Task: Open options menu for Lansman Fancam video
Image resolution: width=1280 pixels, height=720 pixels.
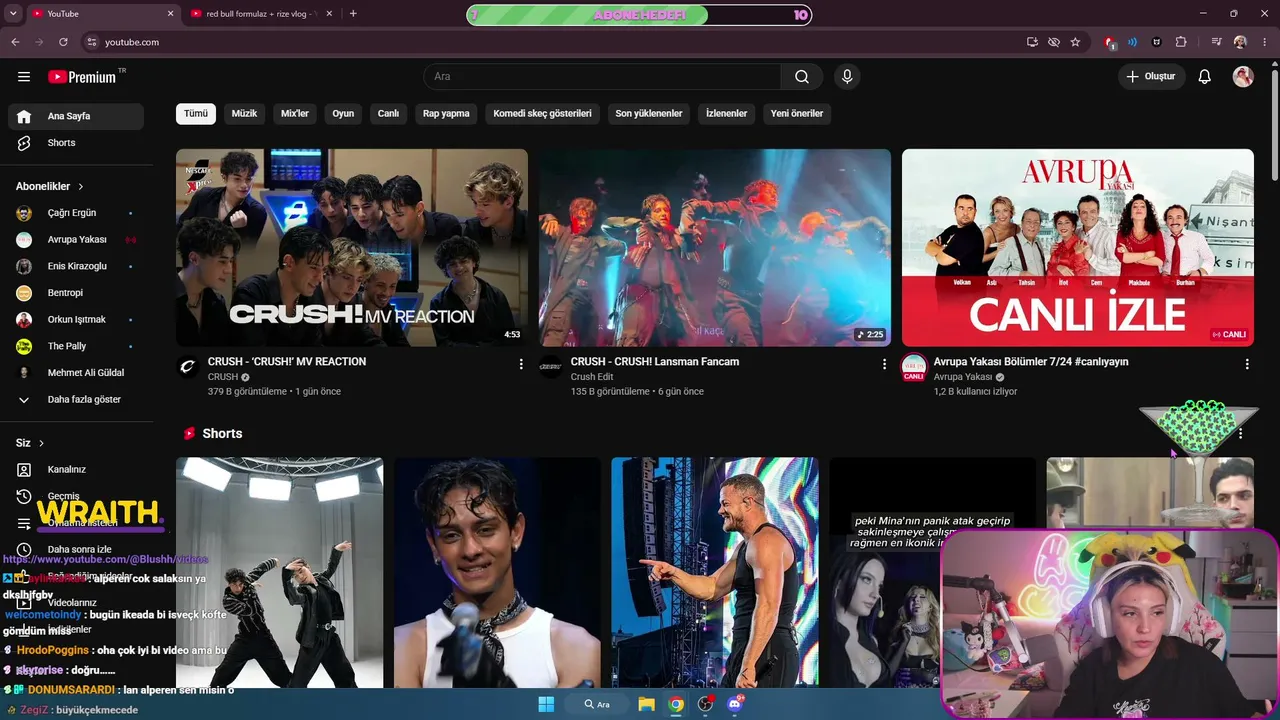Action: point(884,364)
